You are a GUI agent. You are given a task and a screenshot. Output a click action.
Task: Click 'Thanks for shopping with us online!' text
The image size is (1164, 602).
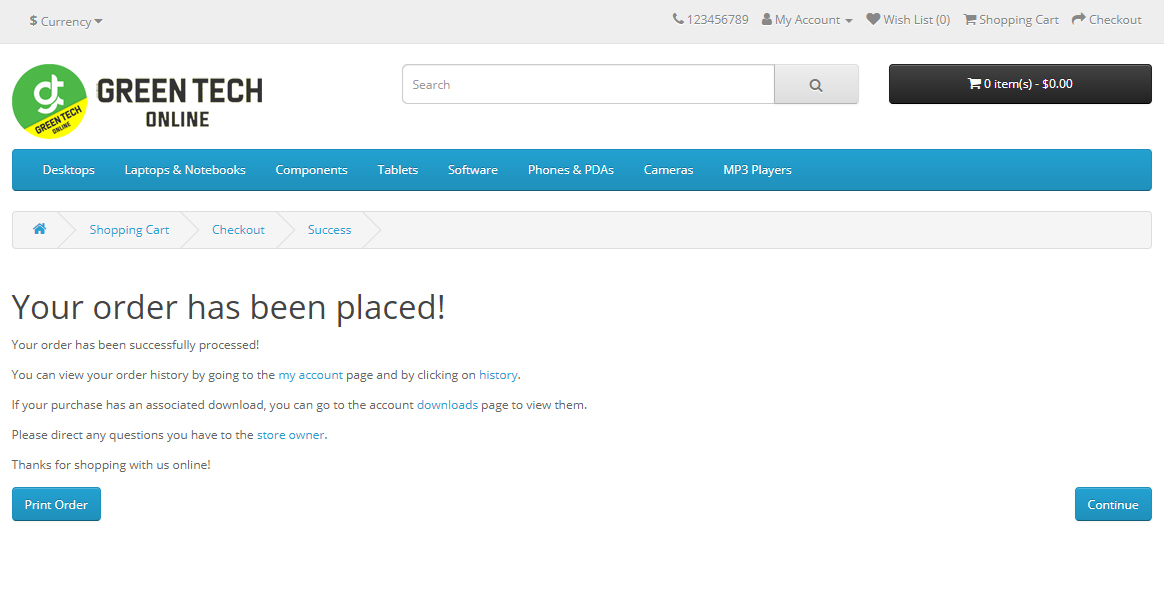tap(111, 465)
